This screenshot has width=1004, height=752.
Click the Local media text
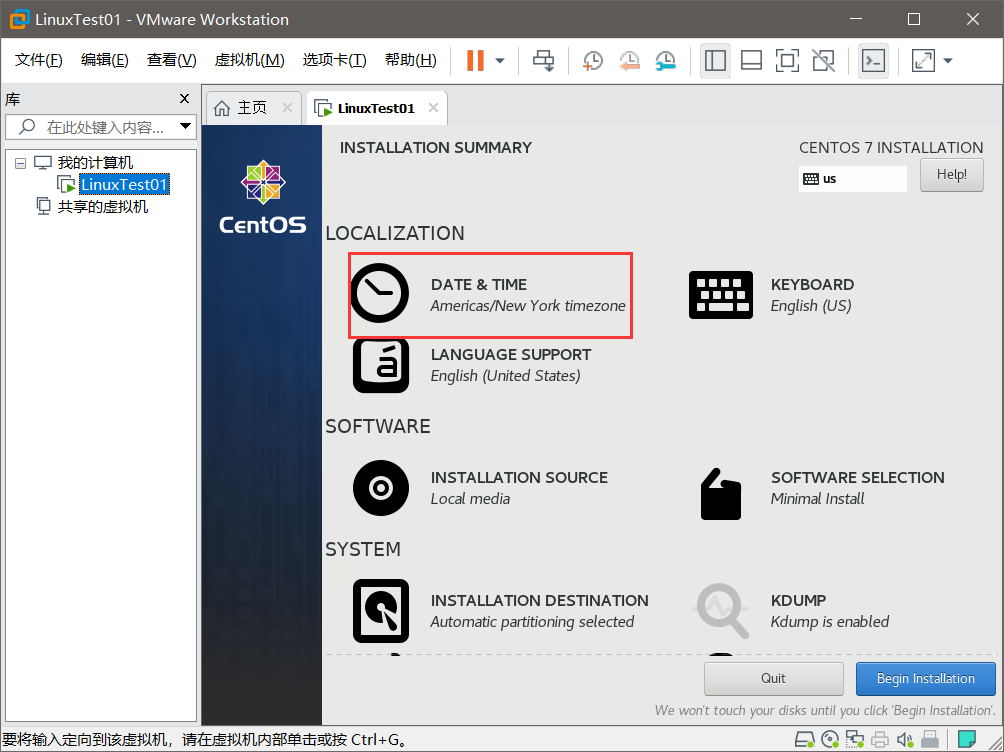[x=471, y=499]
